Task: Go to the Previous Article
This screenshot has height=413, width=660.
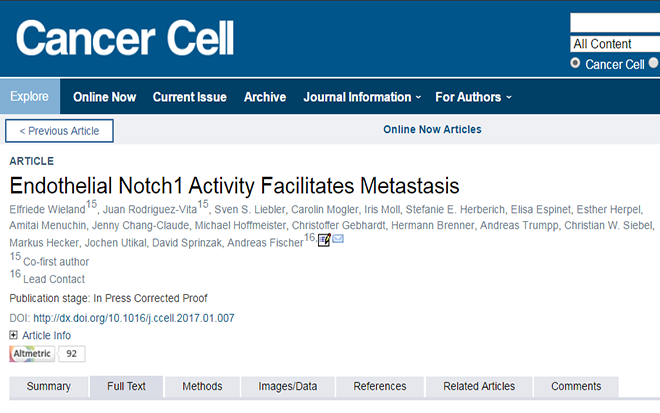Action: click(x=59, y=131)
